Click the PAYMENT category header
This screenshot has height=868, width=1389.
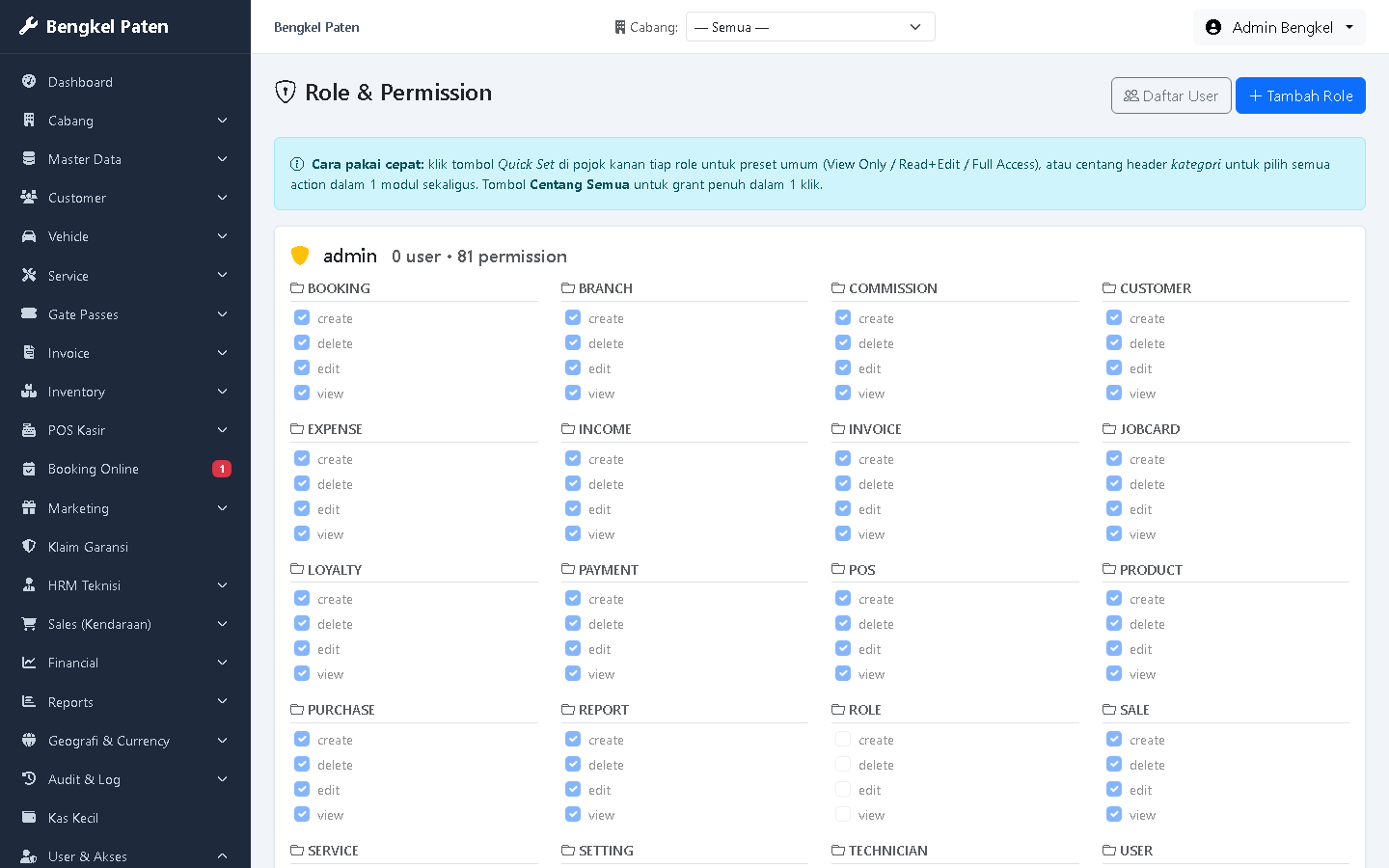pos(600,570)
